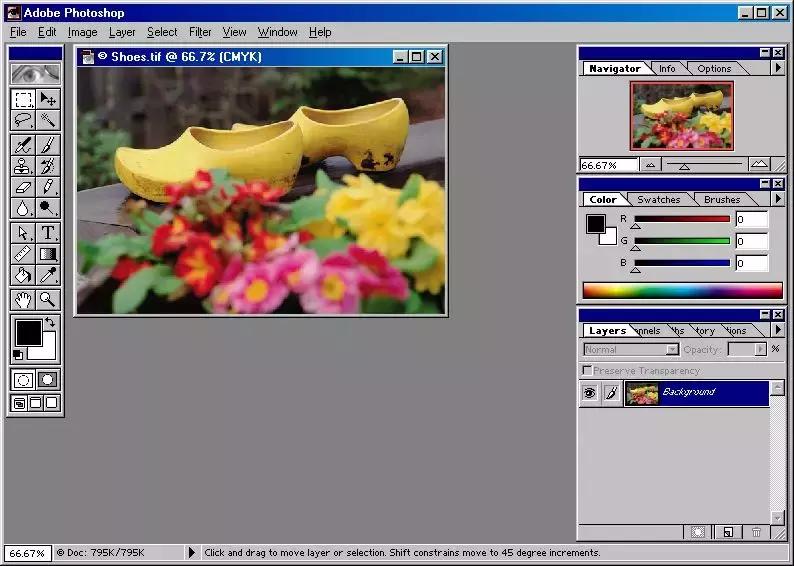The image size is (794, 566).
Task: Open the Layers panel flyout menu arrow
Action: coord(778,330)
